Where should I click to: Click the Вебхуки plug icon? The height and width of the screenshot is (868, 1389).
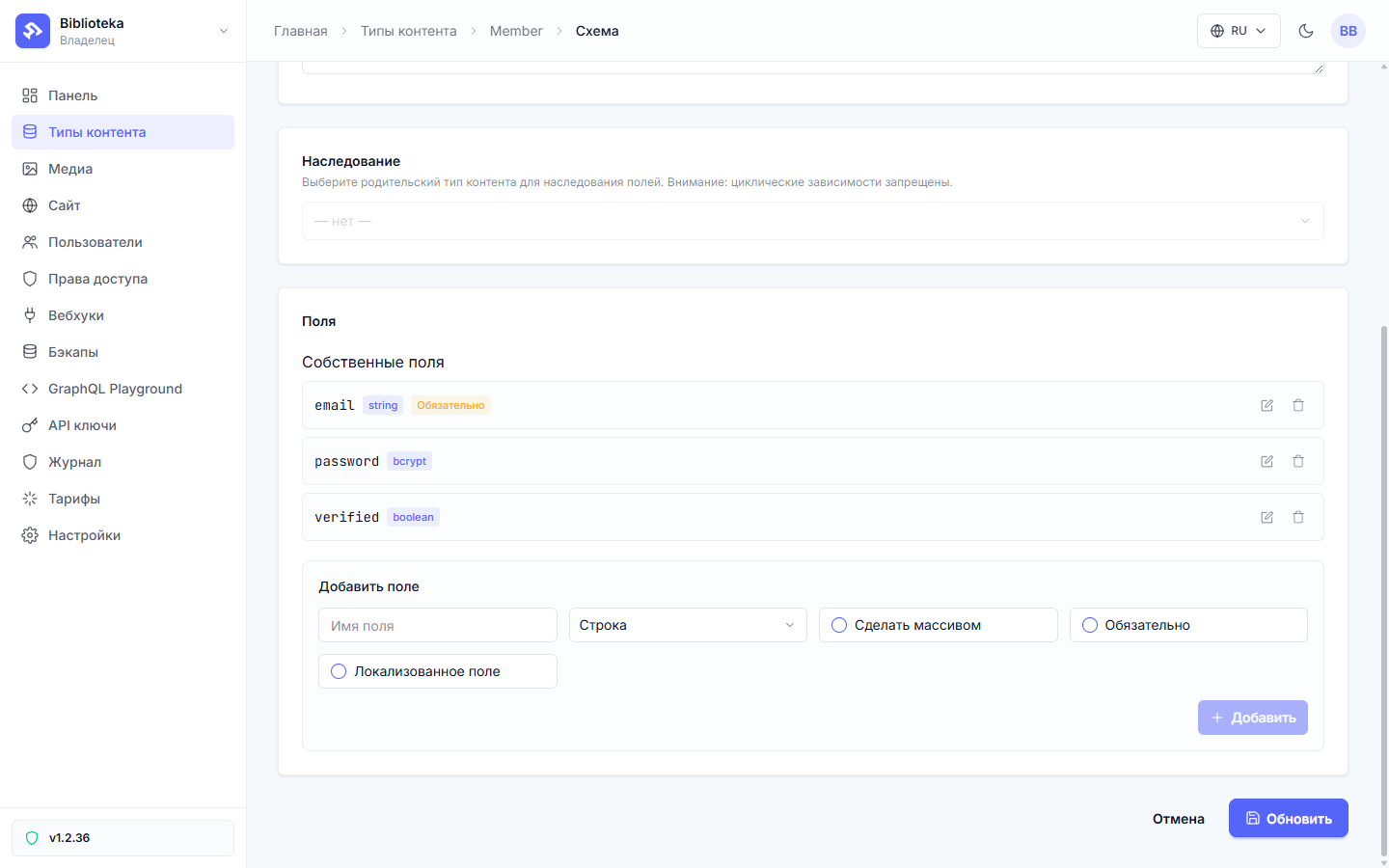click(30, 315)
